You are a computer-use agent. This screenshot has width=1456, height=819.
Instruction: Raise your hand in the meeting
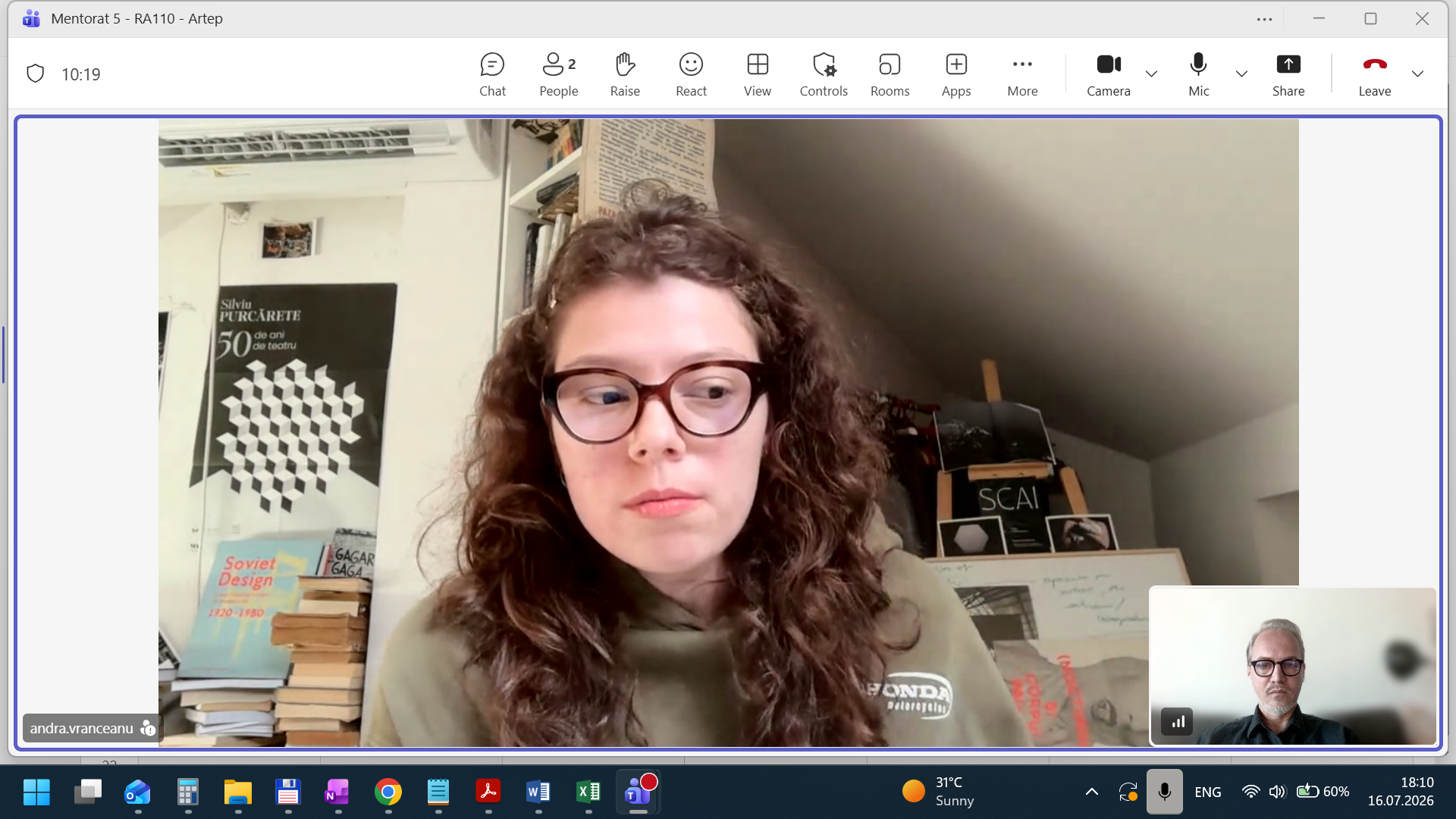[625, 74]
